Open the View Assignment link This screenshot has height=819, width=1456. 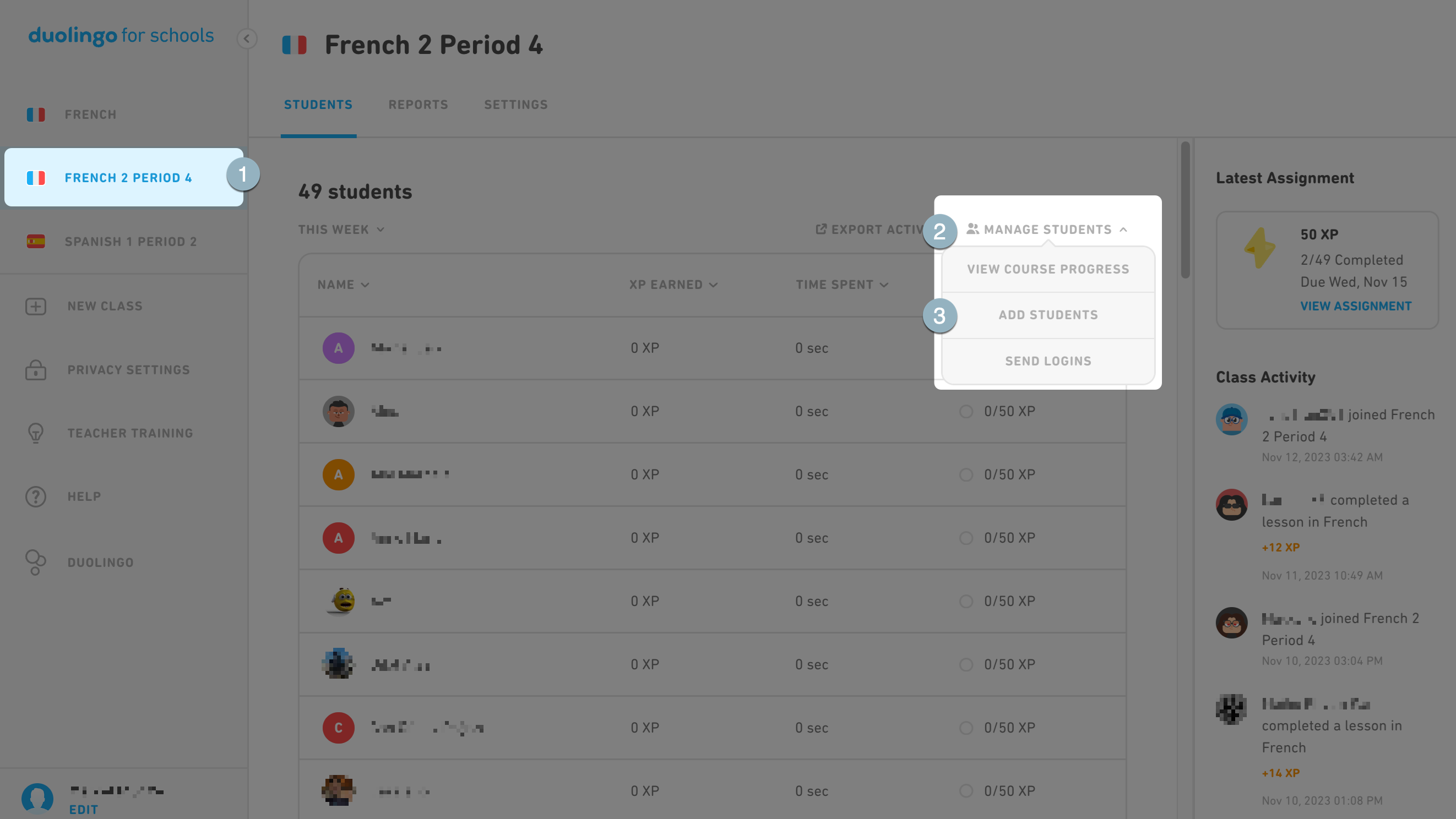click(x=1355, y=306)
